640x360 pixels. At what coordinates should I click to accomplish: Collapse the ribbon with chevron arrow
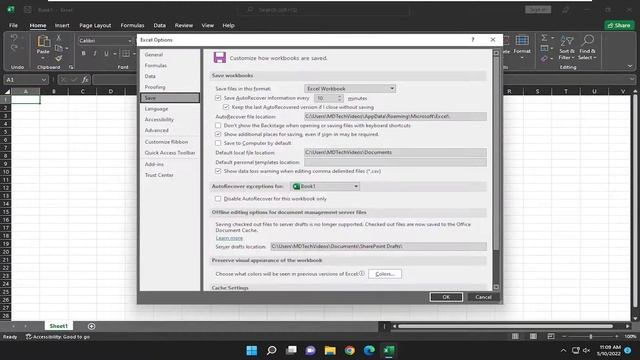point(630,66)
